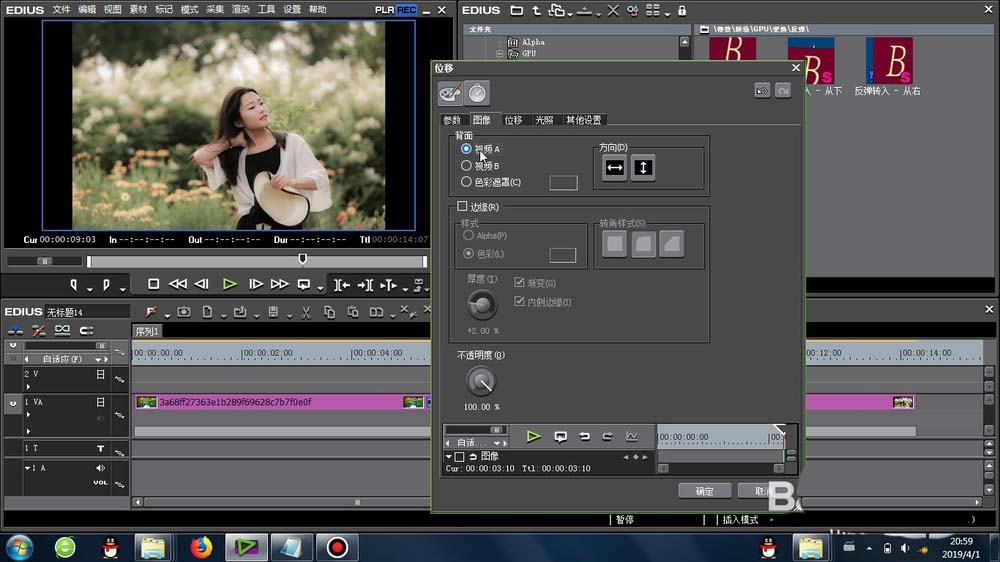This screenshot has height=562, width=1000.
Task: Select vertical direction arrow button
Action: coord(643,168)
